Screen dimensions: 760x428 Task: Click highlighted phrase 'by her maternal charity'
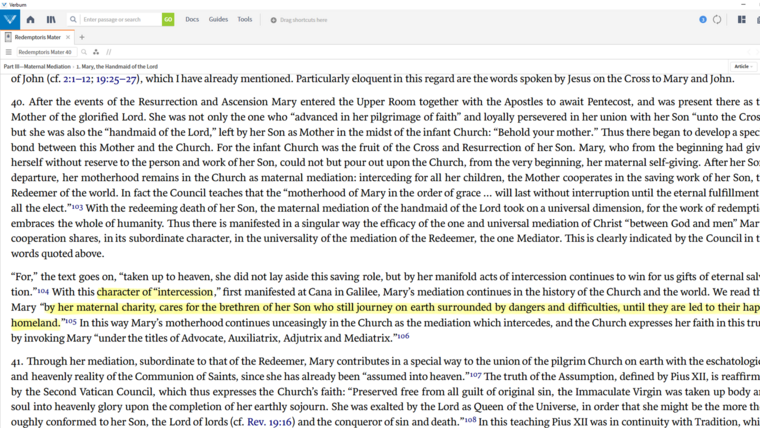point(100,307)
